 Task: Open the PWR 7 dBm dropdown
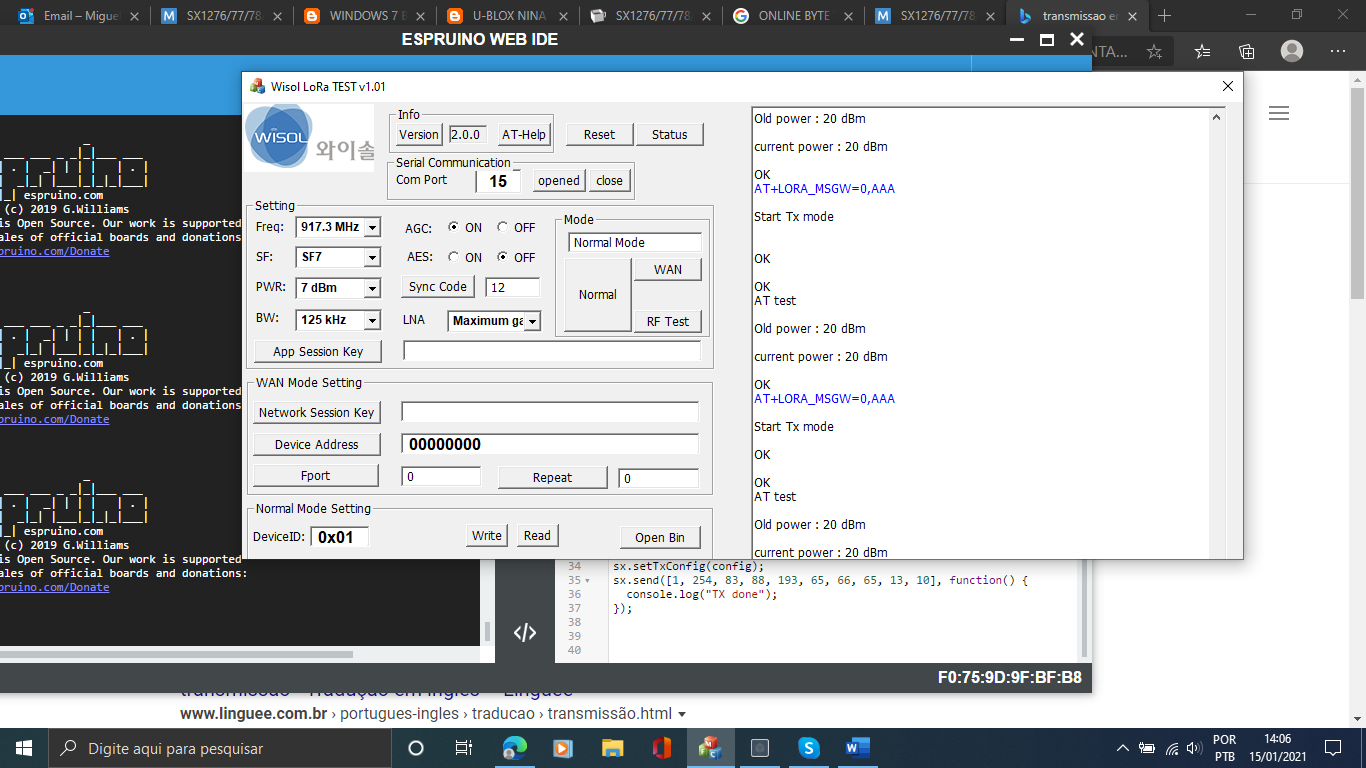point(373,288)
